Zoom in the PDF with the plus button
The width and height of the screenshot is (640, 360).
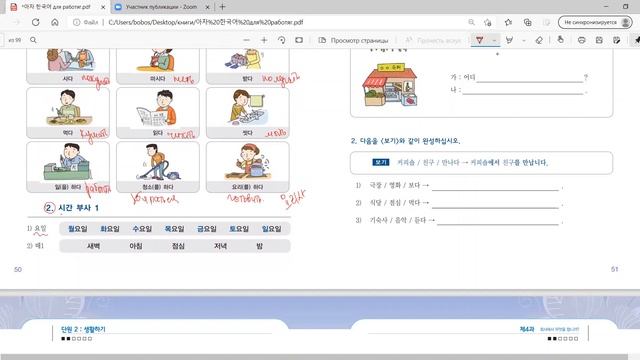tap(264, 40)
